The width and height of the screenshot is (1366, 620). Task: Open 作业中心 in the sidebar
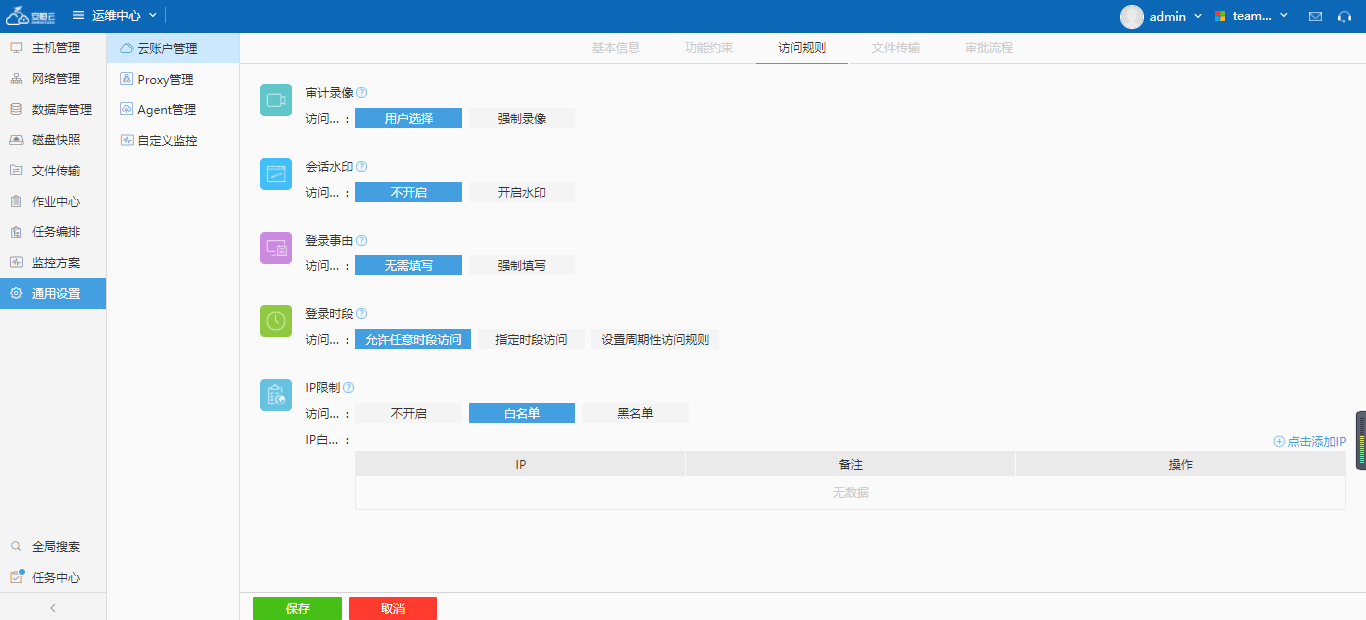53,202
